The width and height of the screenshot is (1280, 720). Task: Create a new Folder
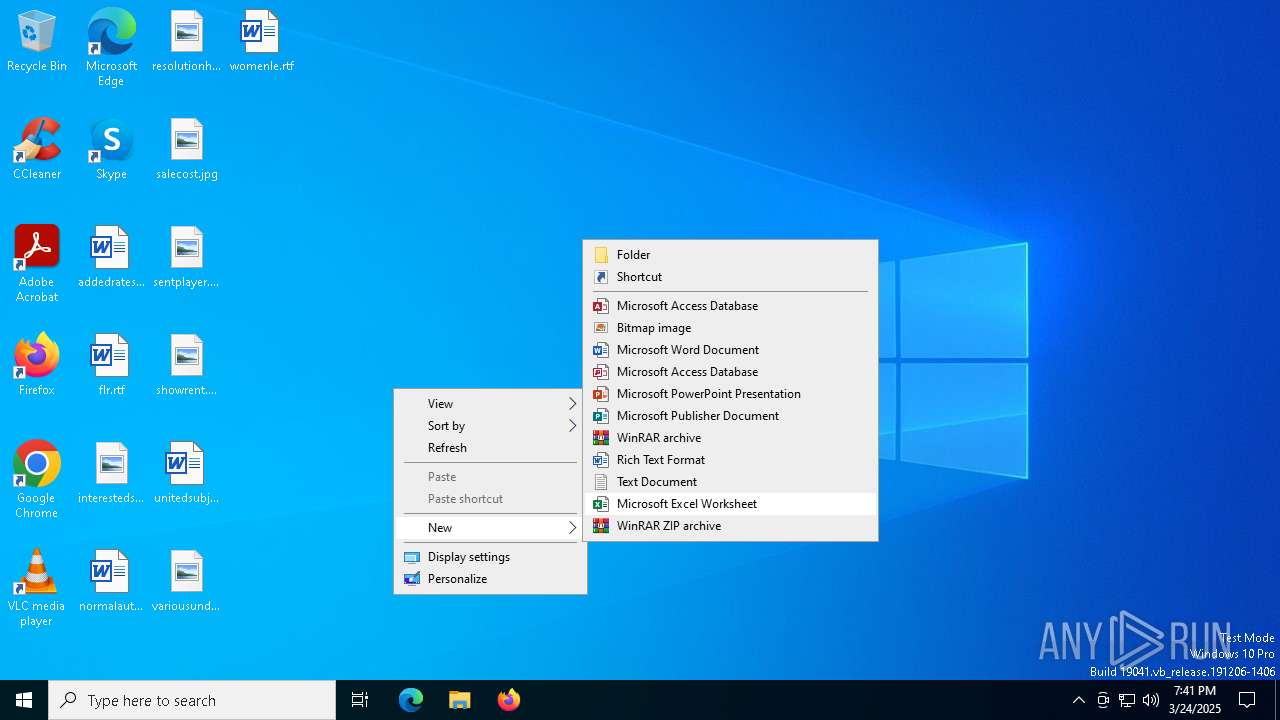point(730,255)
